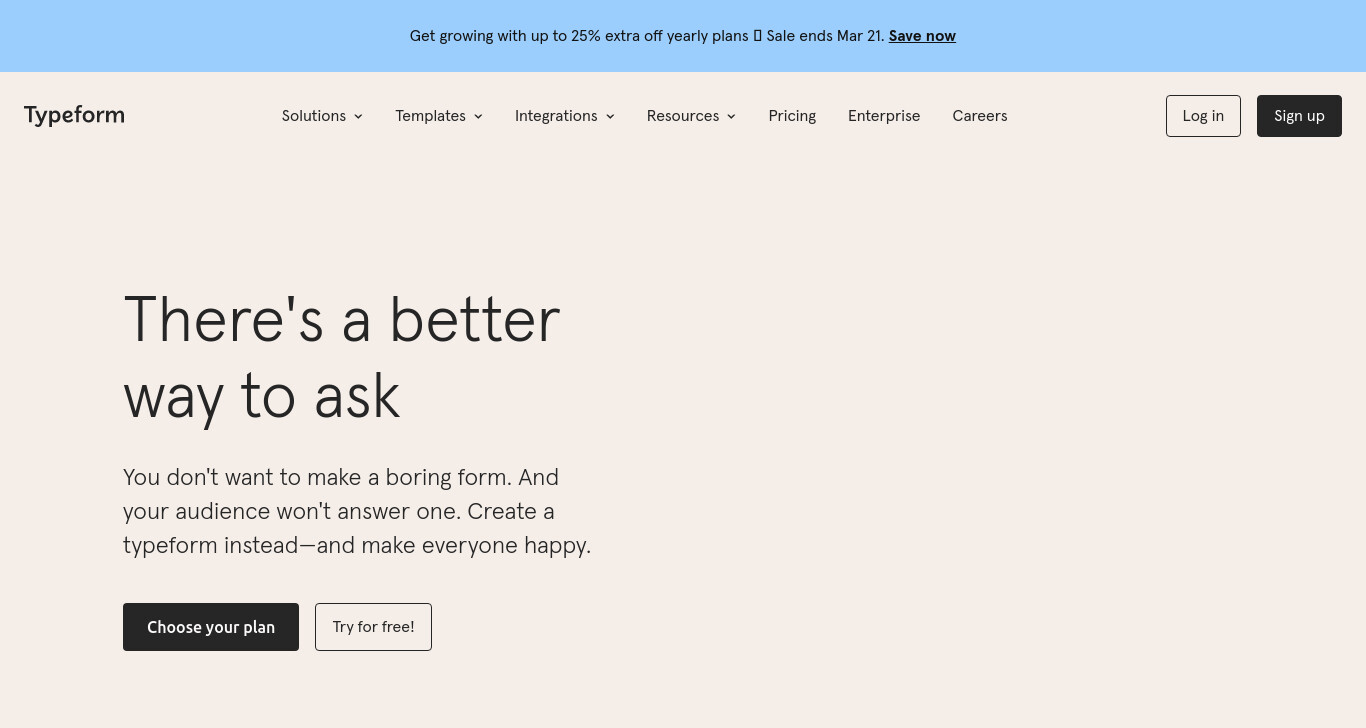Click the Sign up button

pyautogui.click(x=1299, y=116)
